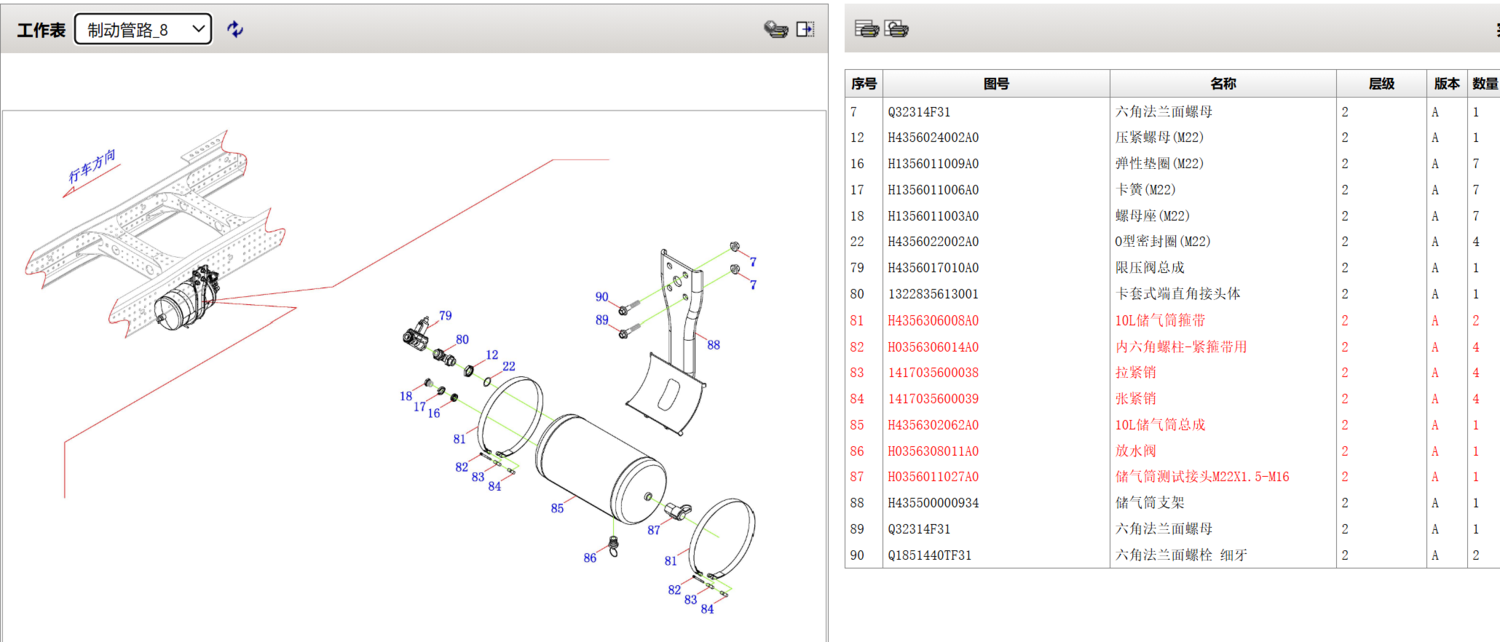1500x642 pixels.
Task: Click part number H435500000934
Action: click(x=933, y=503)
